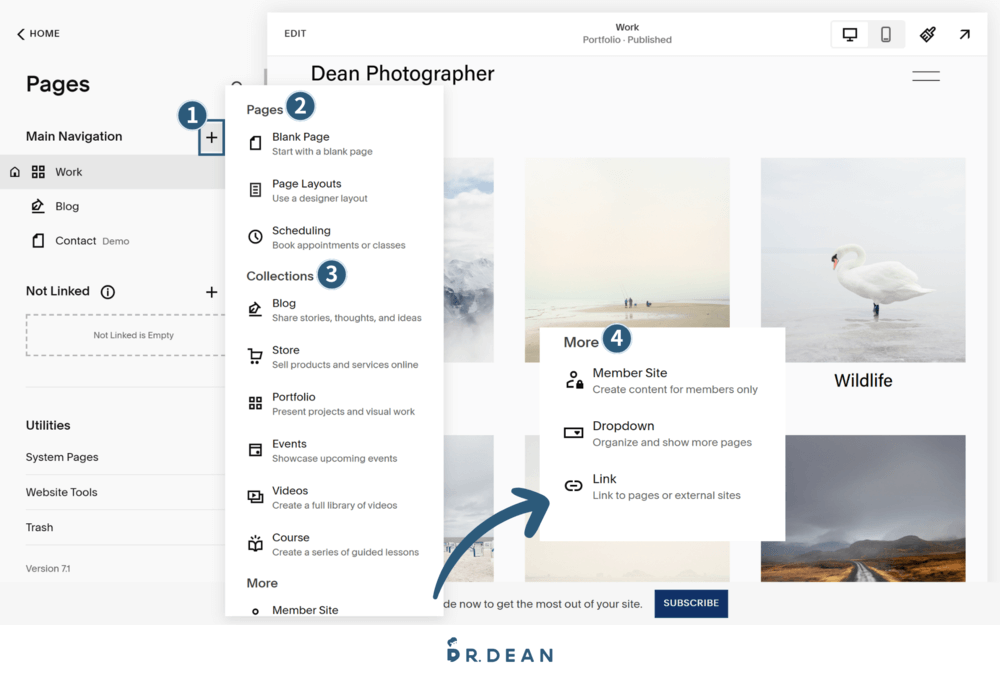Click the expand preview arrow icon
Screen dimensions: 1000x677
(964, 34)
